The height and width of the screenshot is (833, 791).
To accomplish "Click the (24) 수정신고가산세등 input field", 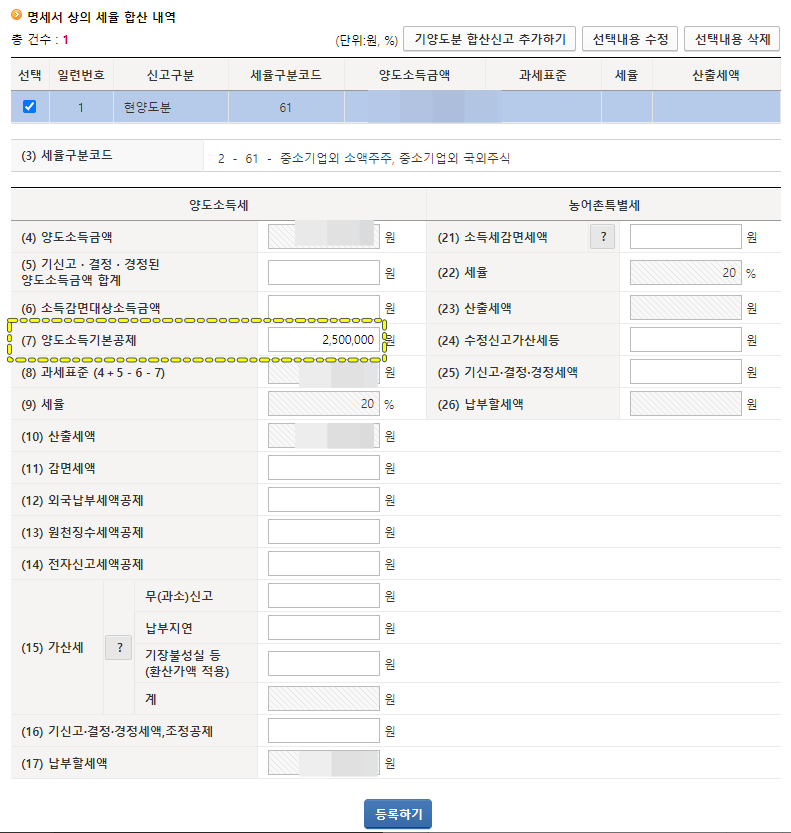I will pos(686,339).
